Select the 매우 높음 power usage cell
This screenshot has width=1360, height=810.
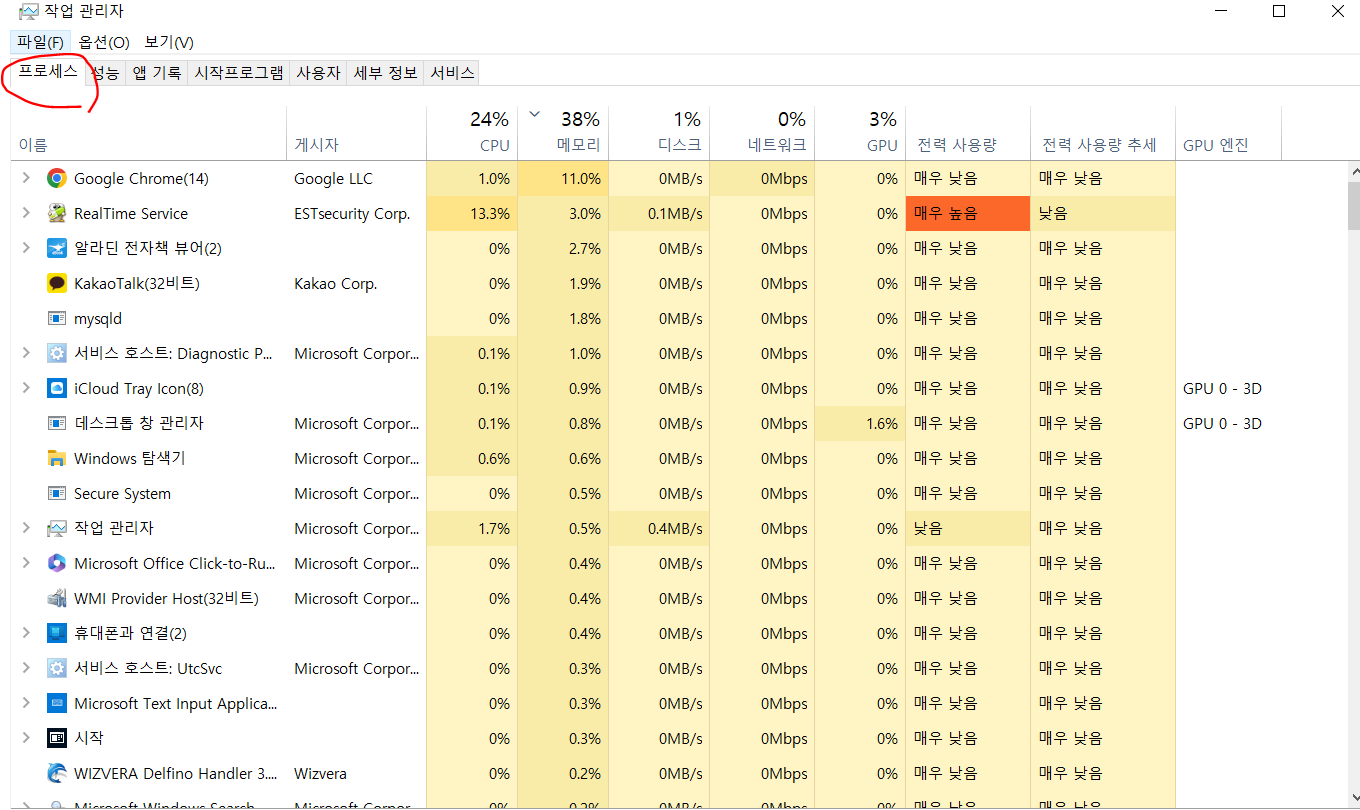click(x=968, y=214)
